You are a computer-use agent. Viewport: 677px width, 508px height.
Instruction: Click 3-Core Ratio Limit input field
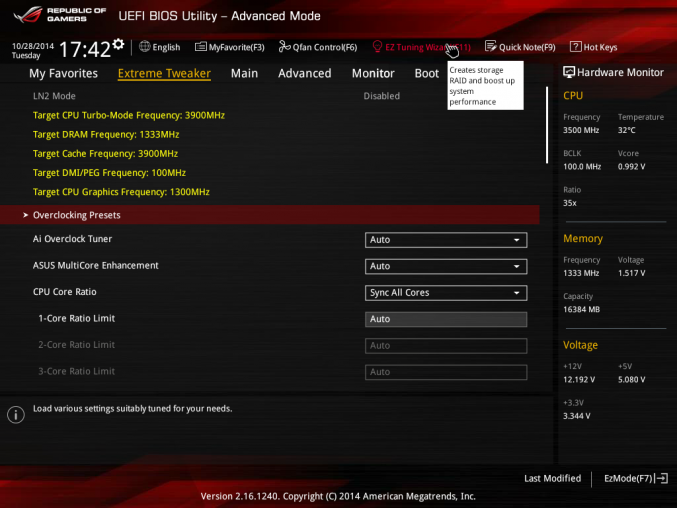(446, 372)
